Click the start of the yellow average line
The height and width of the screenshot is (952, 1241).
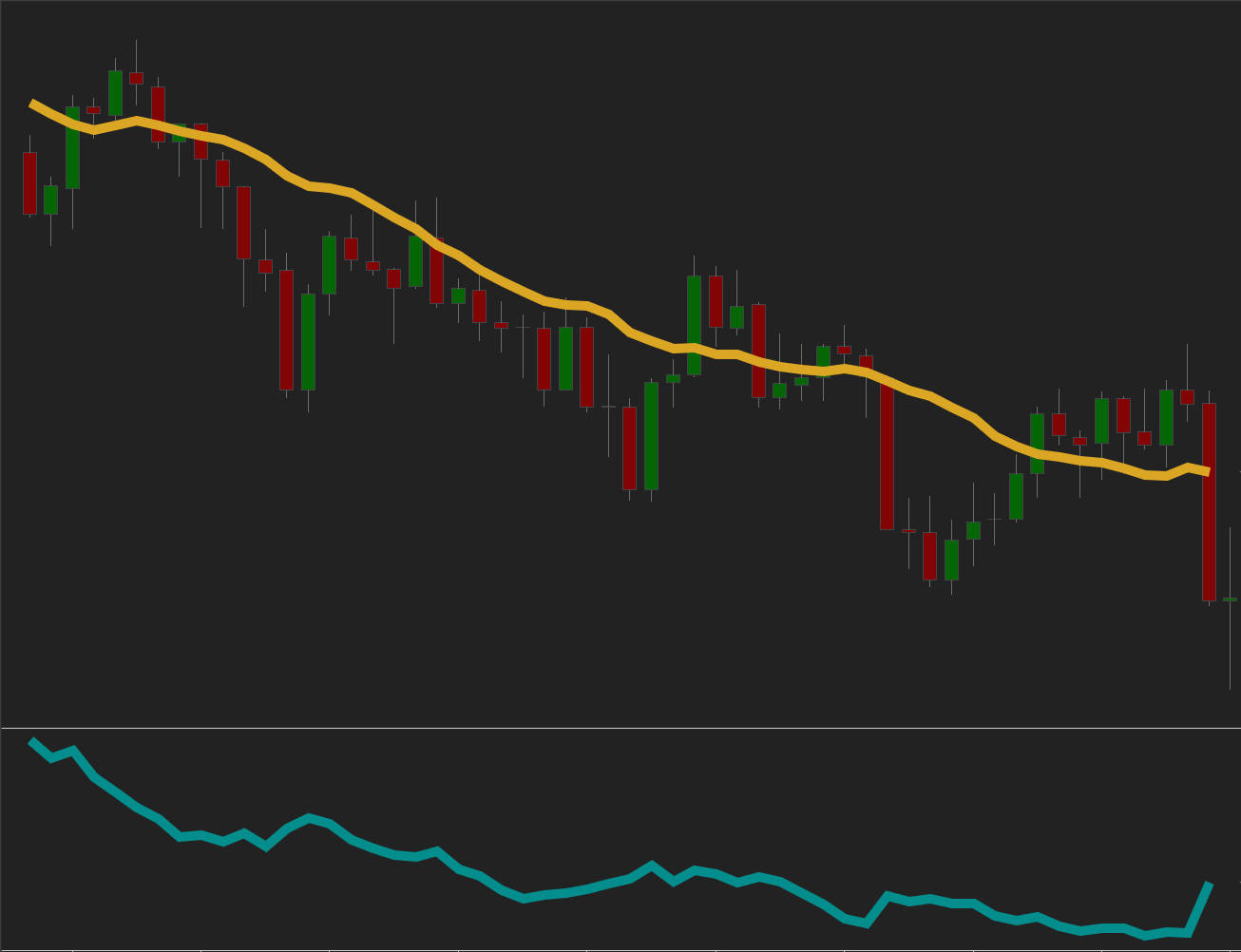[30, 101]
